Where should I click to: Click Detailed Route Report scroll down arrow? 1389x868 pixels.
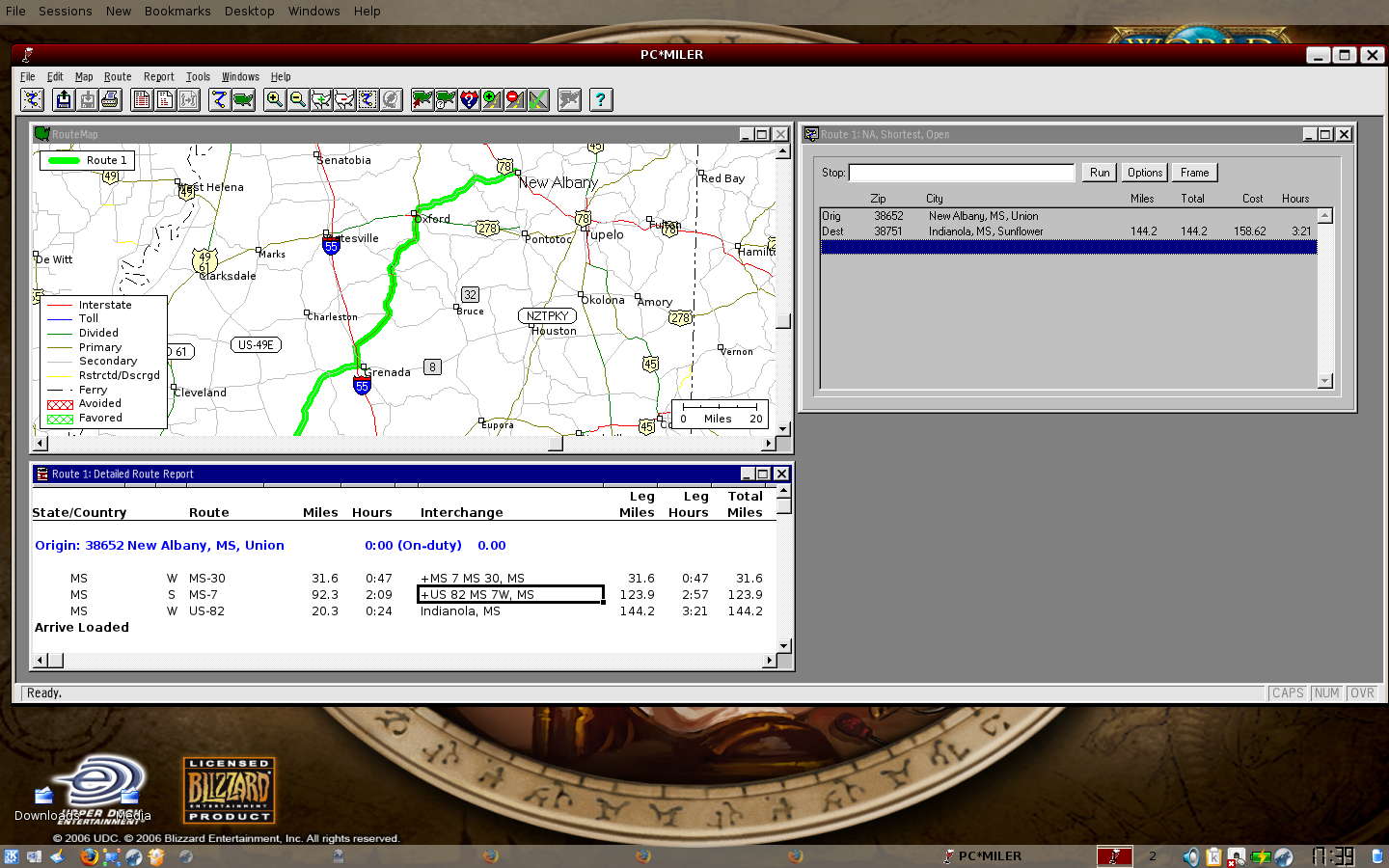[x=783, y=646]
